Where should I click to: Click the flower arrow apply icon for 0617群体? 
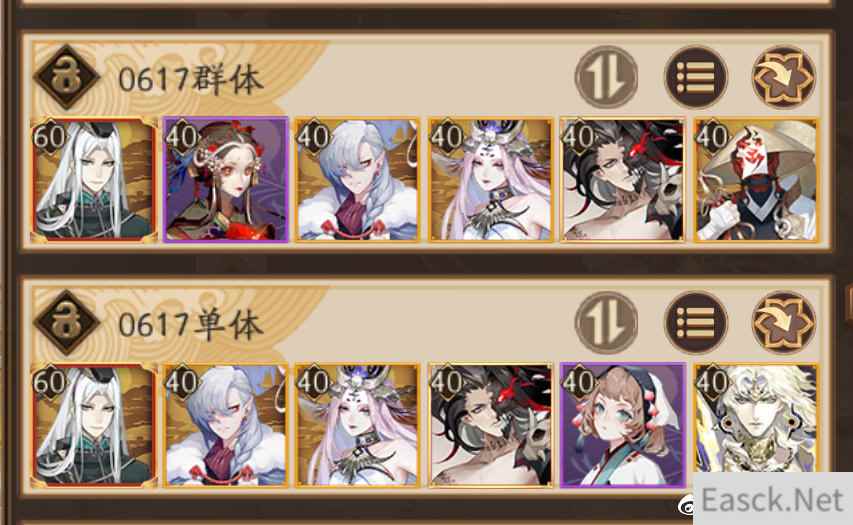pos(783,77)
